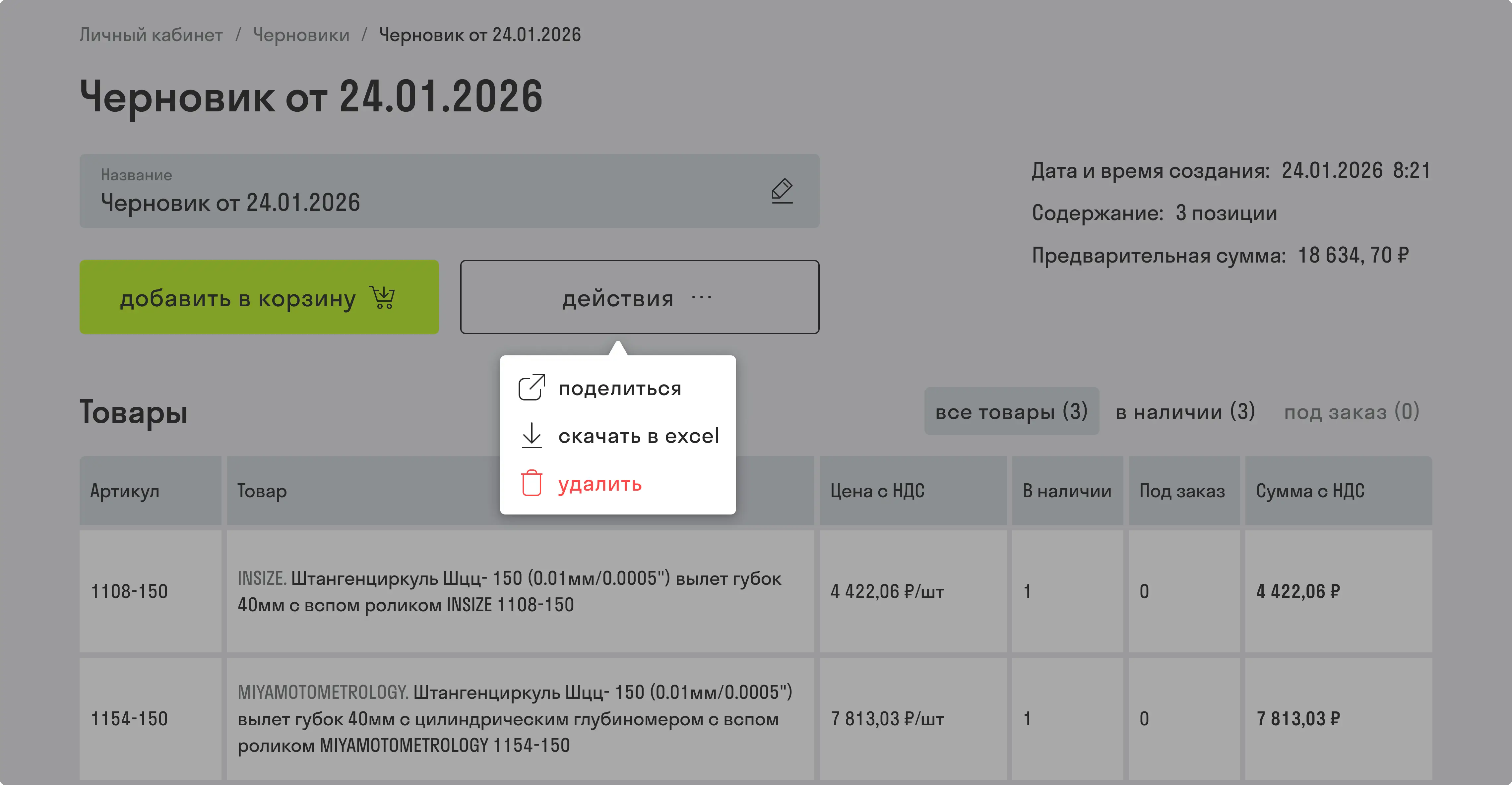The image size is (1512, 785).
Task: Go to Черновики breadcrumb link
Action: 301,35
